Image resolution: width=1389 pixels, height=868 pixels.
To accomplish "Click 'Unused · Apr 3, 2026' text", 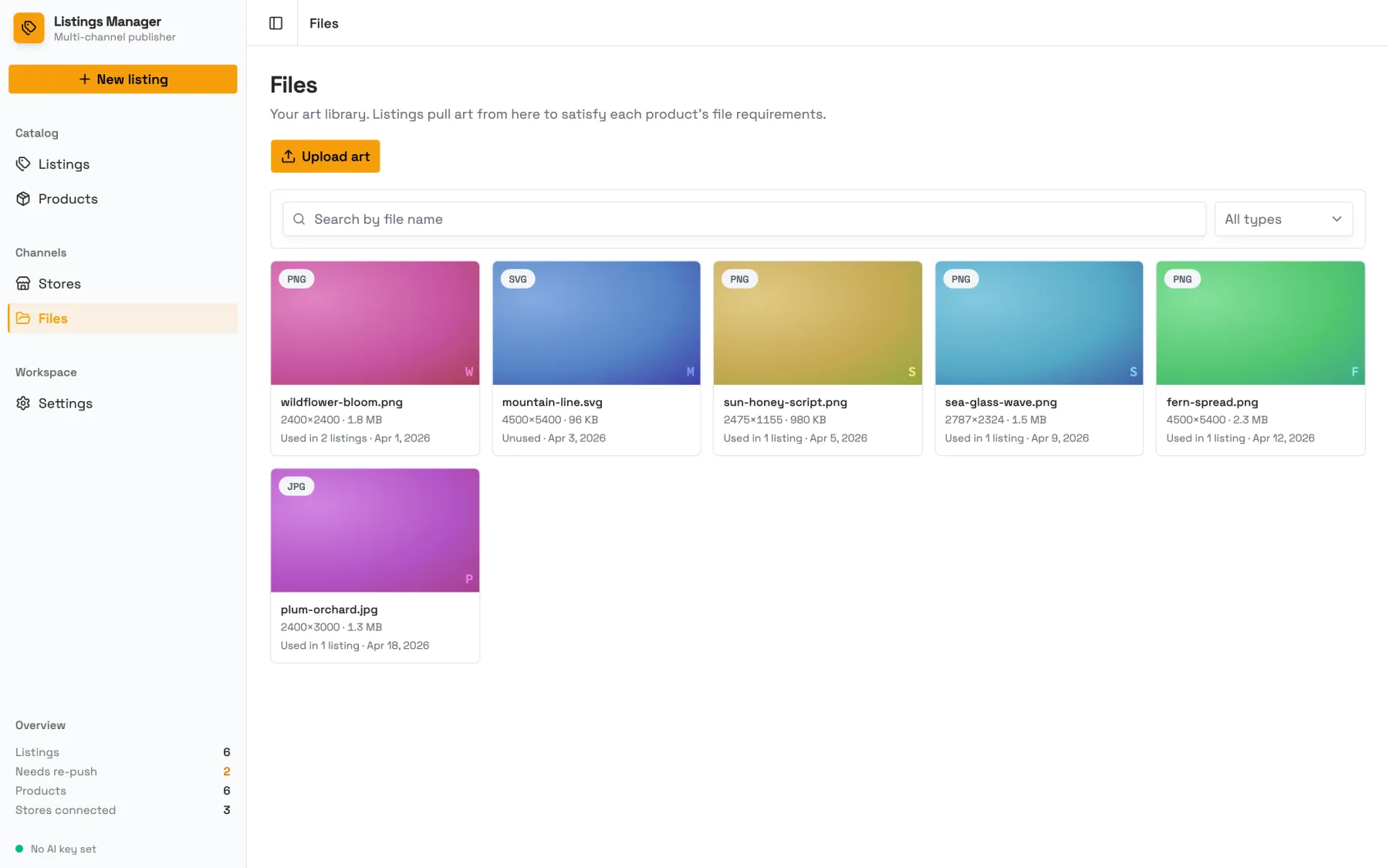I will [x=554, y=438].
